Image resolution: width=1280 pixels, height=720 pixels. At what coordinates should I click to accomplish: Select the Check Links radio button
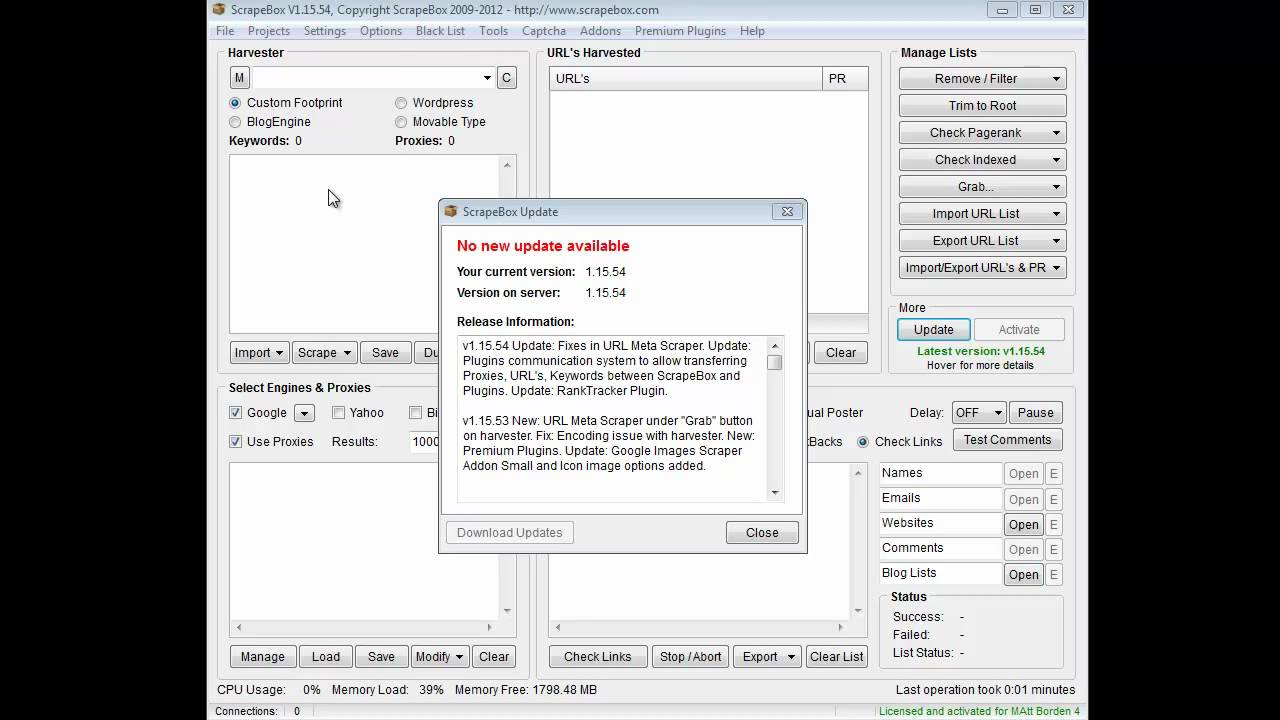click(x=863, y=442)
